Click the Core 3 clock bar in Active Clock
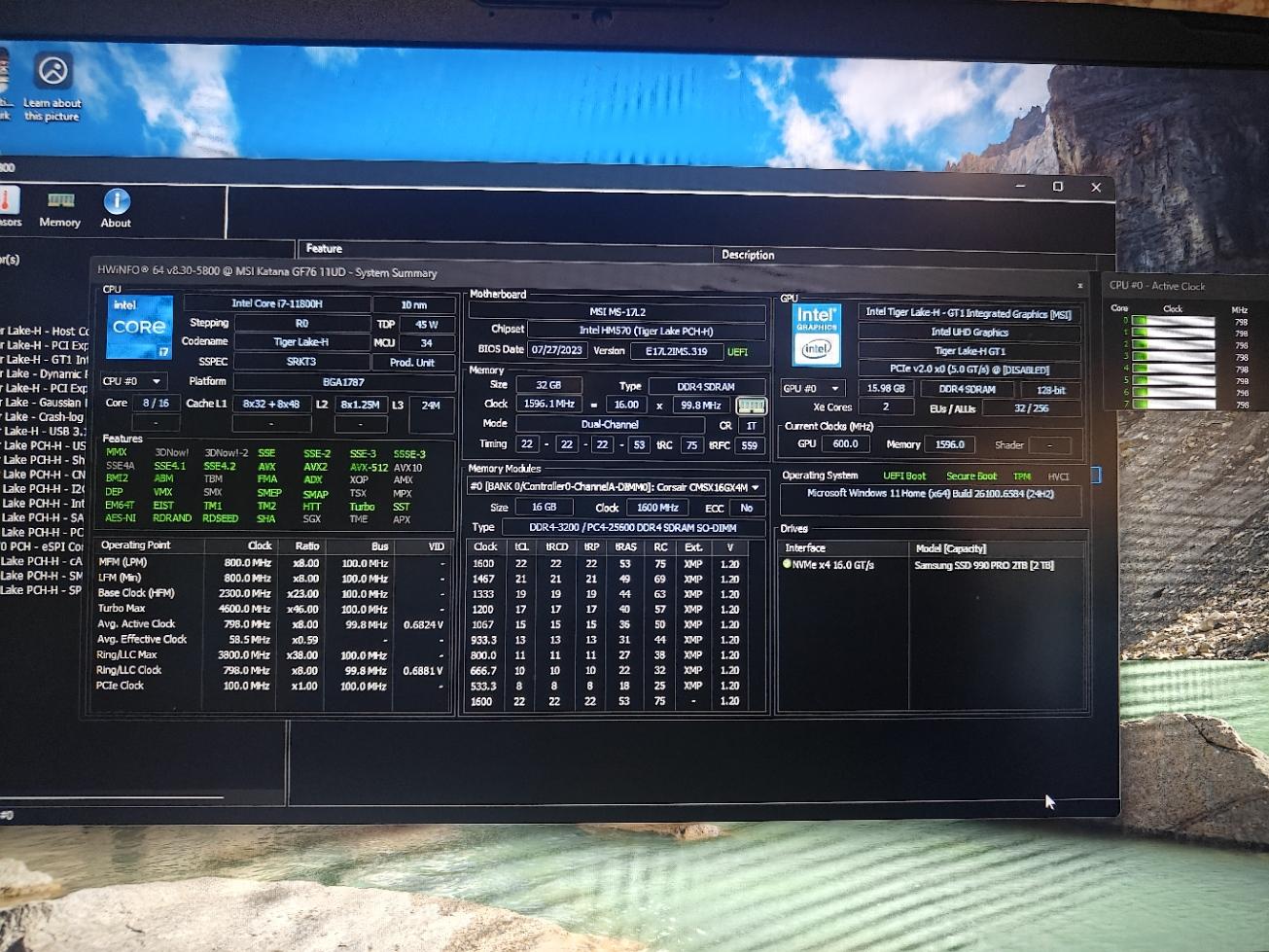The width and height of the screenshot is (1269, 952). 1173,357
